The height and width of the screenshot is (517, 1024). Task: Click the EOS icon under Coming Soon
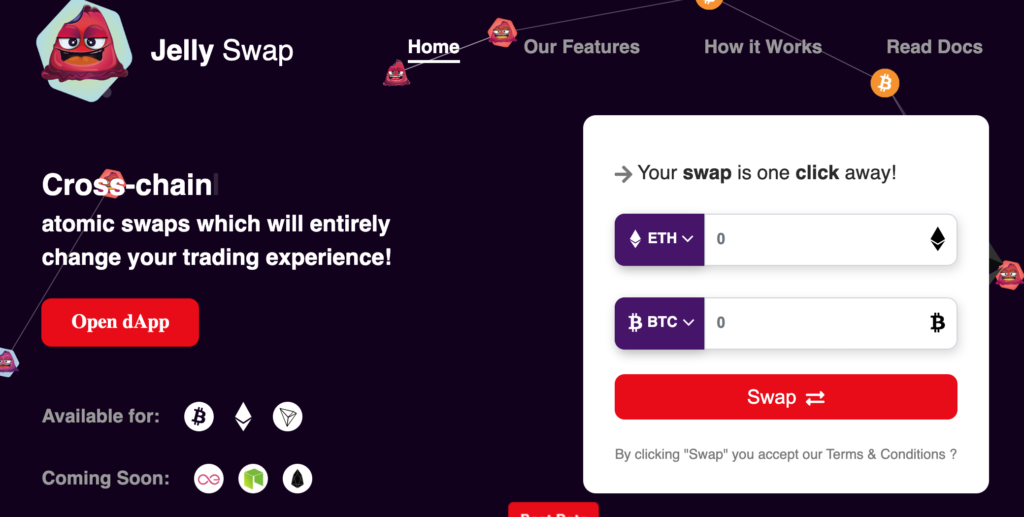297,479
